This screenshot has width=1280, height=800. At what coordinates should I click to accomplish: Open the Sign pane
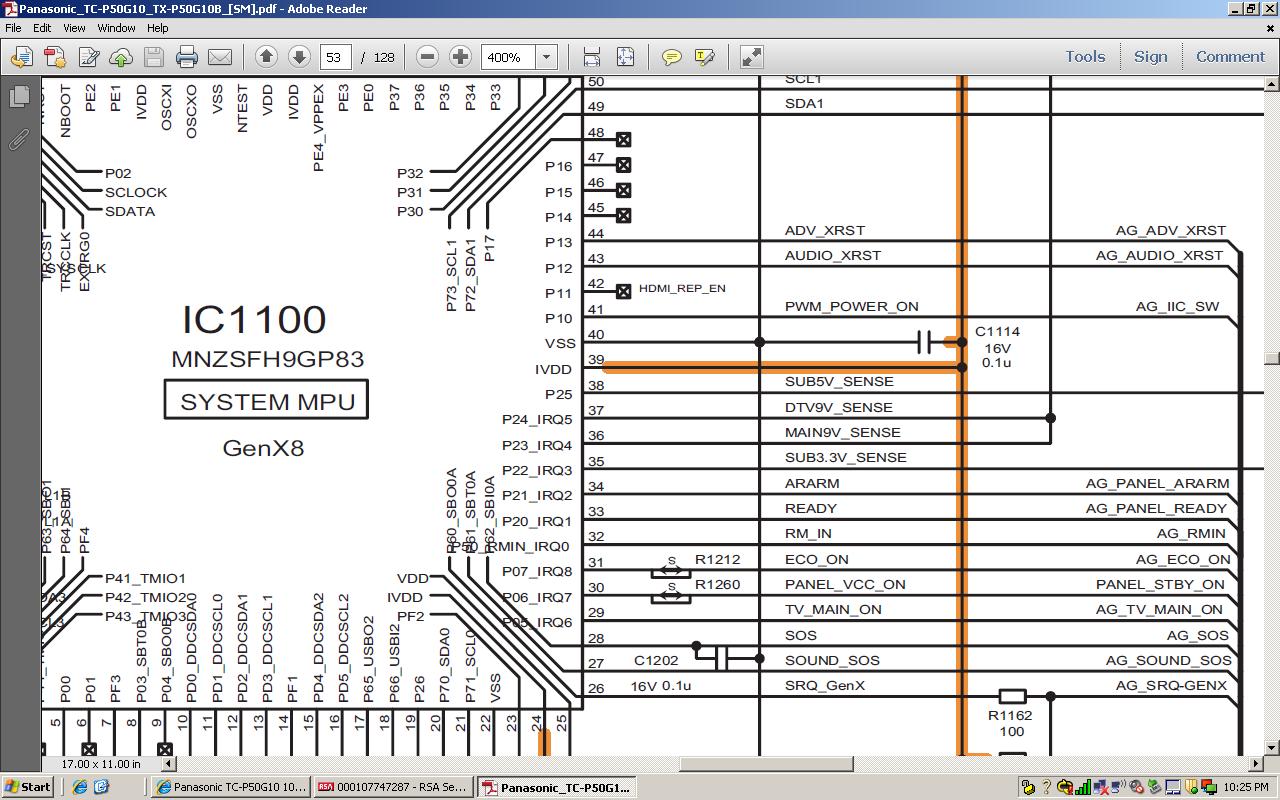click(1150, 57)
